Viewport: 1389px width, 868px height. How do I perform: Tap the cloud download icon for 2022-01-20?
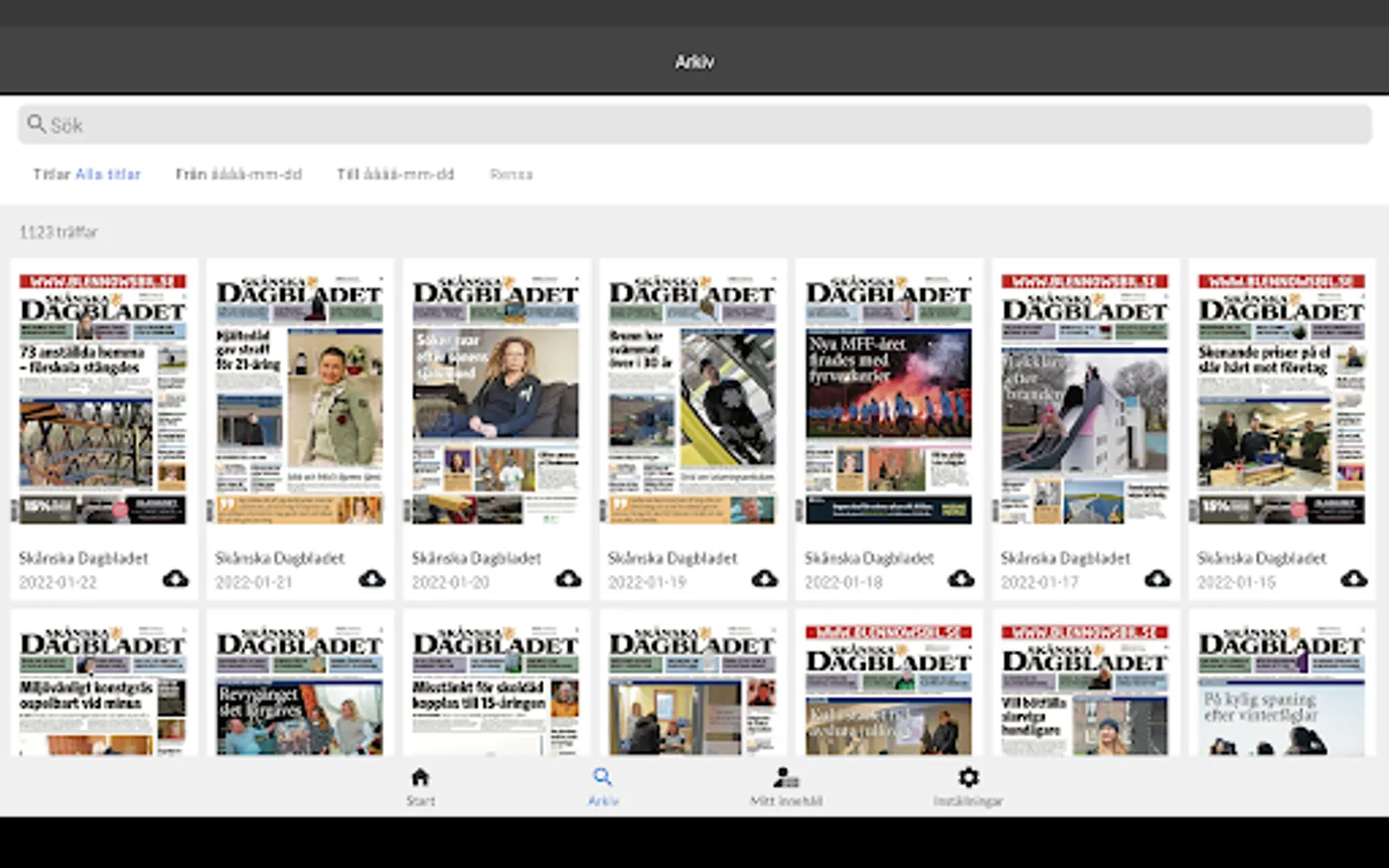coord(568,579)
